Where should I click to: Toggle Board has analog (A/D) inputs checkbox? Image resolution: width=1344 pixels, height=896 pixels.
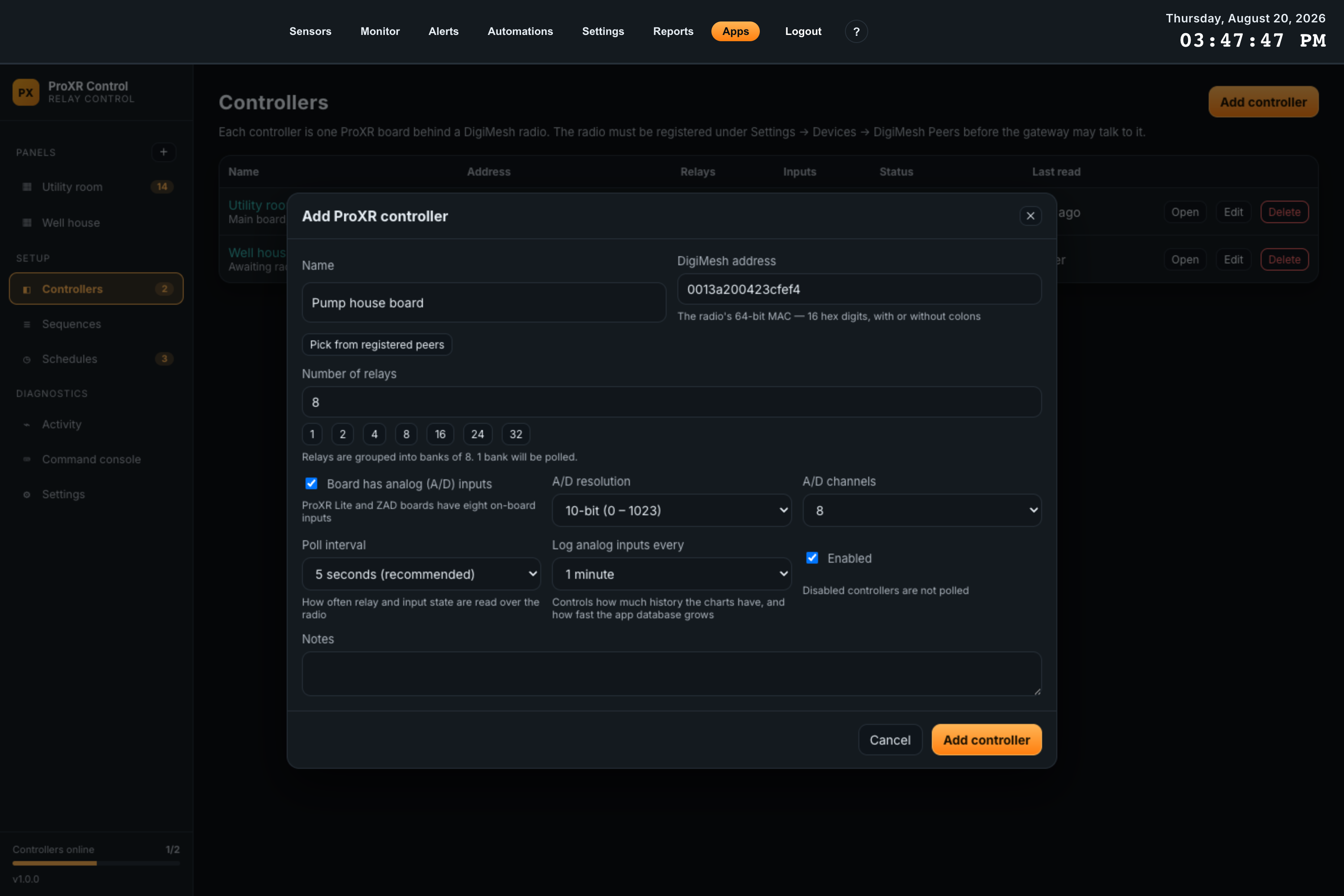point(311,483)
